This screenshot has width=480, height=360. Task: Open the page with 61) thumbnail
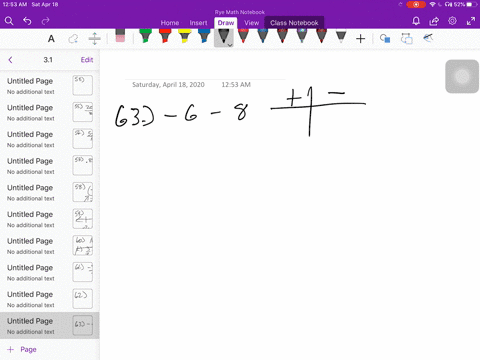50,272
